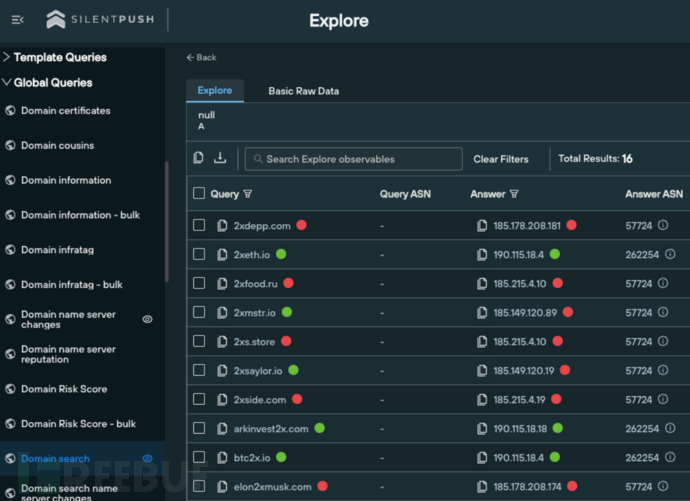Copy the 2xdepp.com domain with its copy icon
690x501 pixels.
(x=223, y=226)
